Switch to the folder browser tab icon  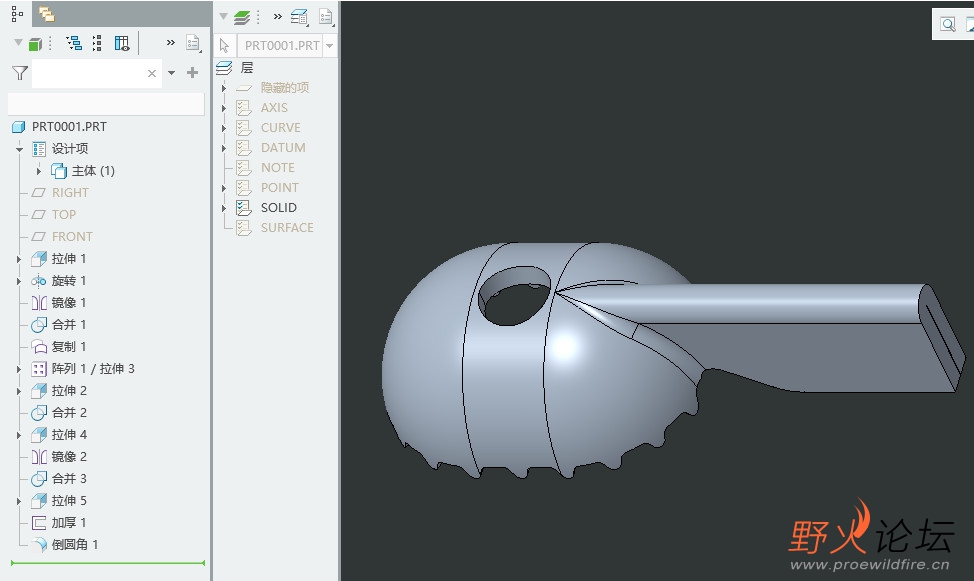tap(47, 14)
